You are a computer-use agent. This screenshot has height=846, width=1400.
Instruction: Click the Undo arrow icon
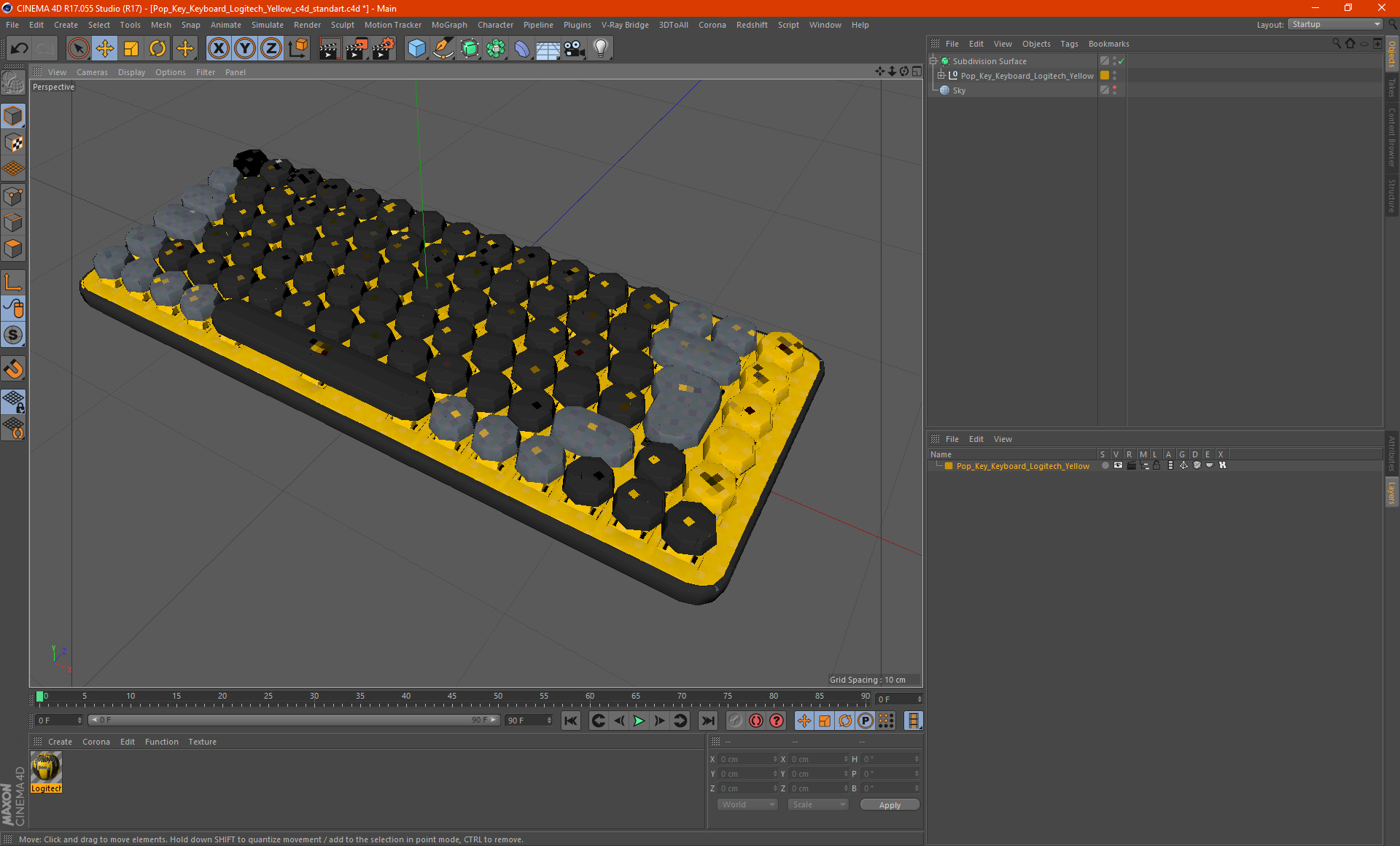[x=20, y=49]
